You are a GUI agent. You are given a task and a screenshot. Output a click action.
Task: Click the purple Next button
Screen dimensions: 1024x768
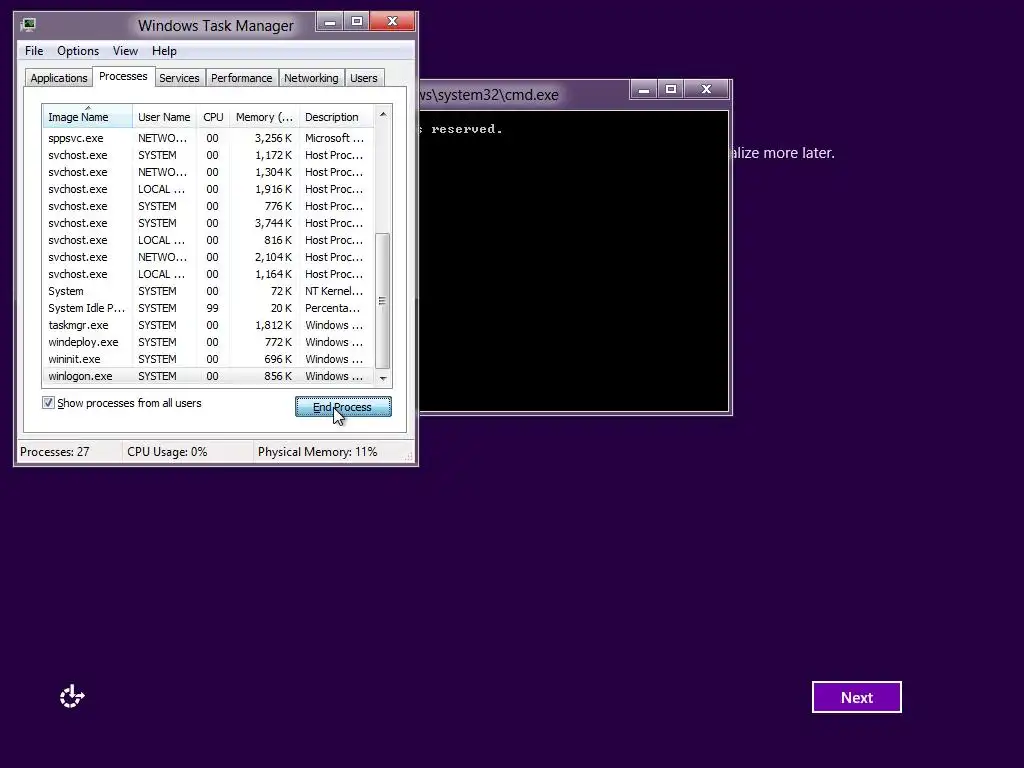856,697
